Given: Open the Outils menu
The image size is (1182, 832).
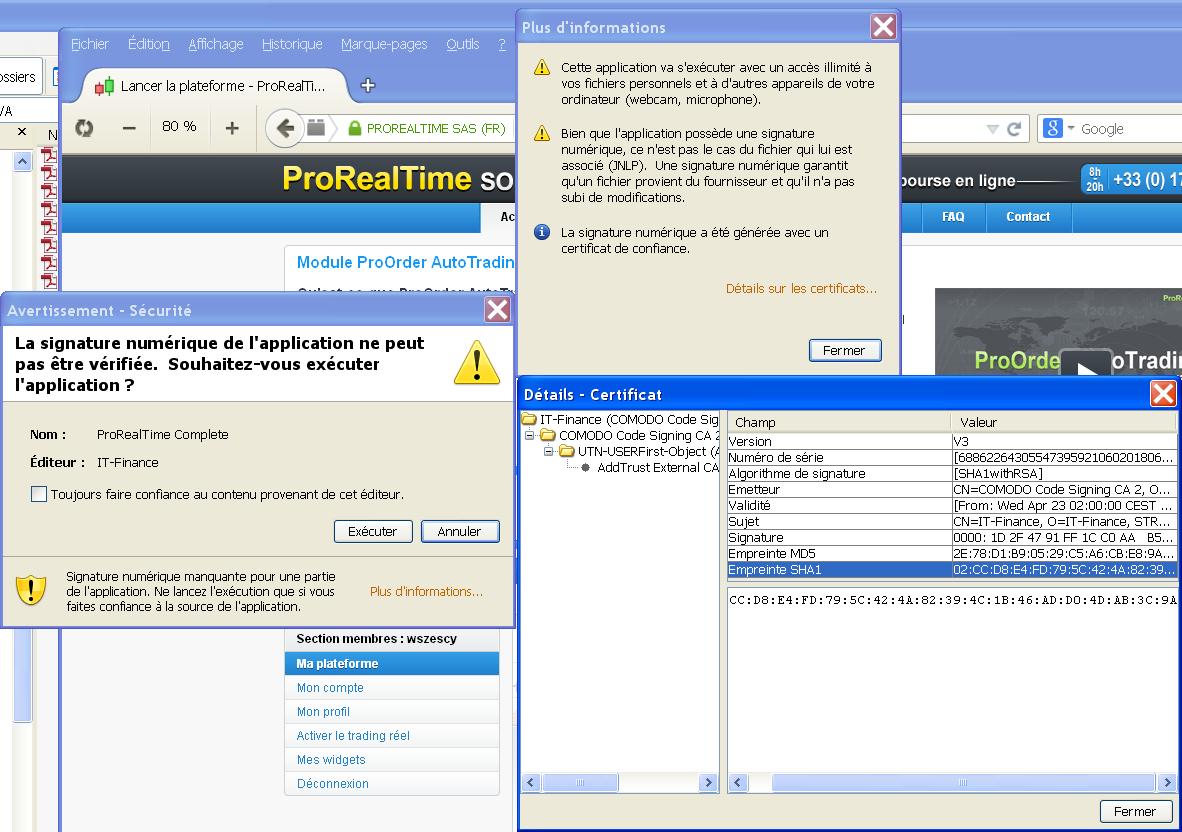Looking at the screenshot, I should (x=462, y=44).
